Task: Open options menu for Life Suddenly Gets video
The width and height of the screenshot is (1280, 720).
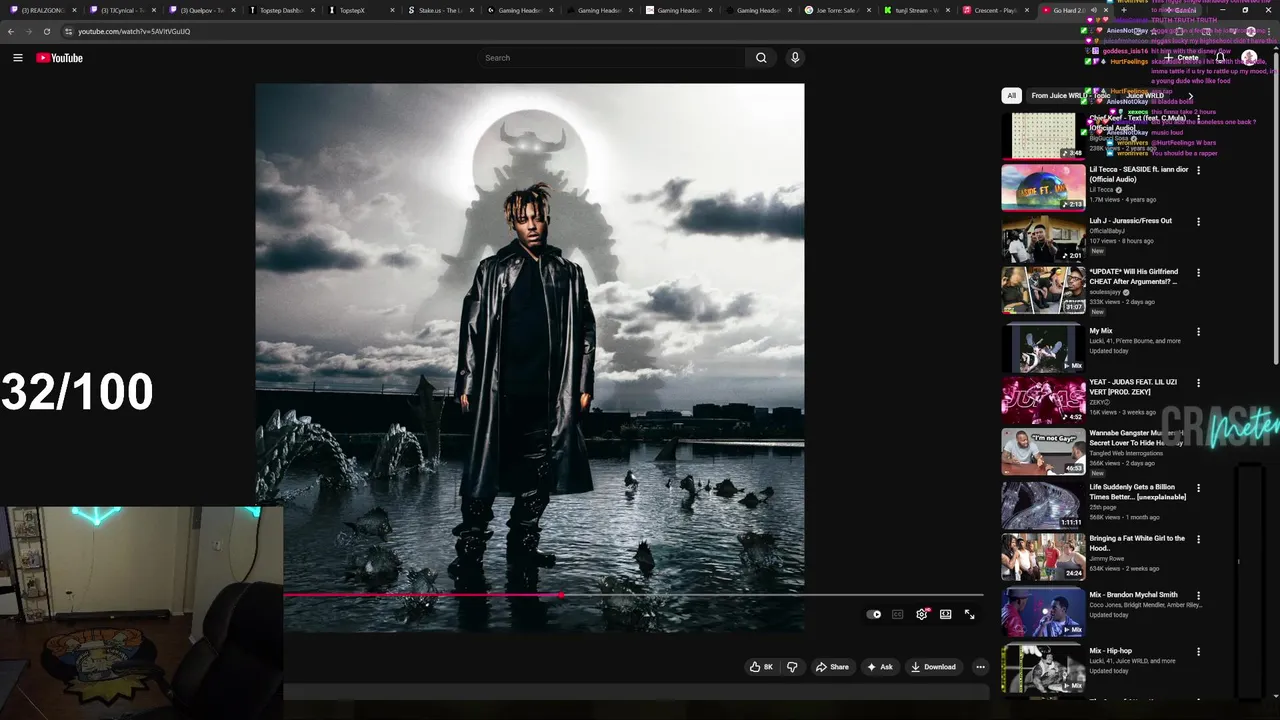Action: point(1198,488)
